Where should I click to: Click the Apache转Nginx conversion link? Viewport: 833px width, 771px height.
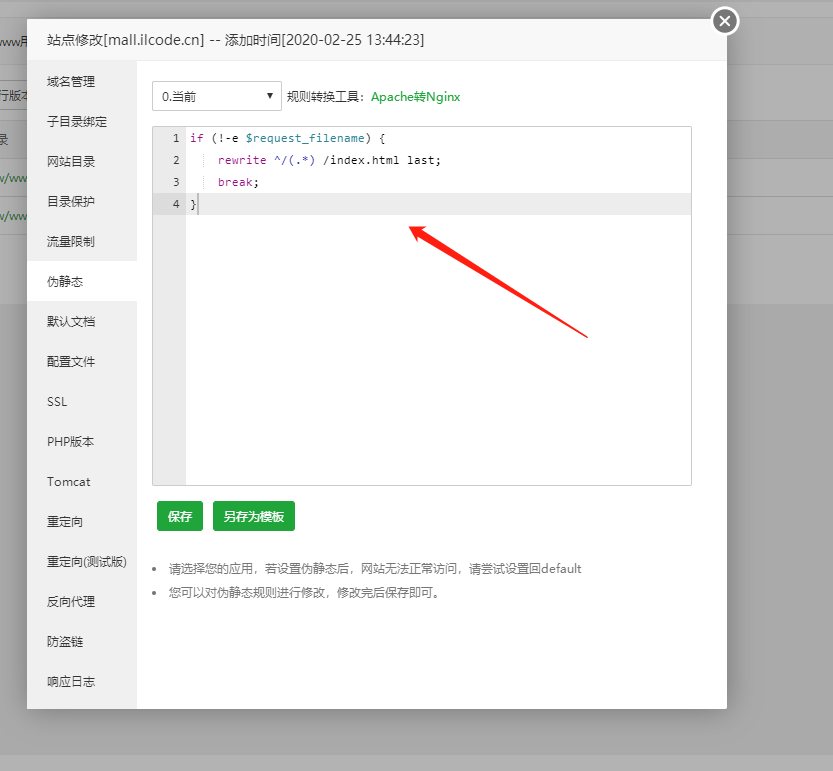pos(415,97)
